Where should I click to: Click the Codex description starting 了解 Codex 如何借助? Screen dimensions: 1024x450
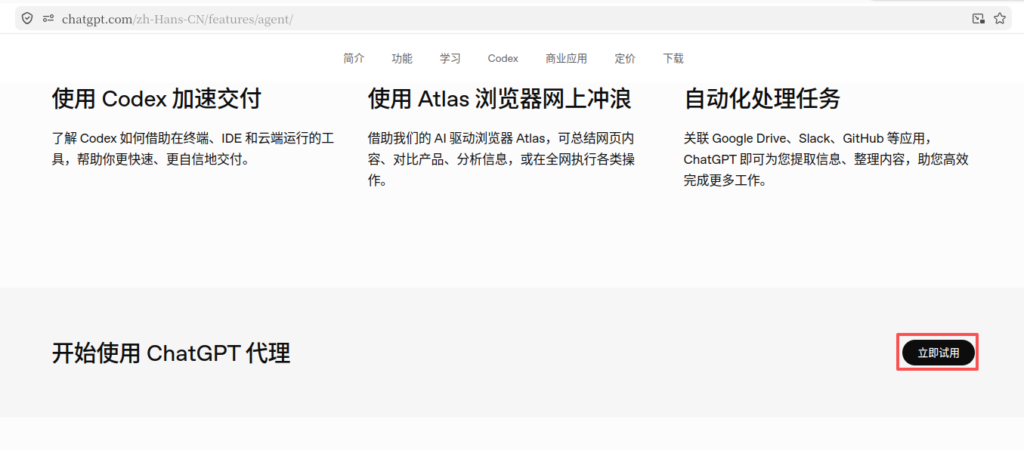(x=193, y=149)
